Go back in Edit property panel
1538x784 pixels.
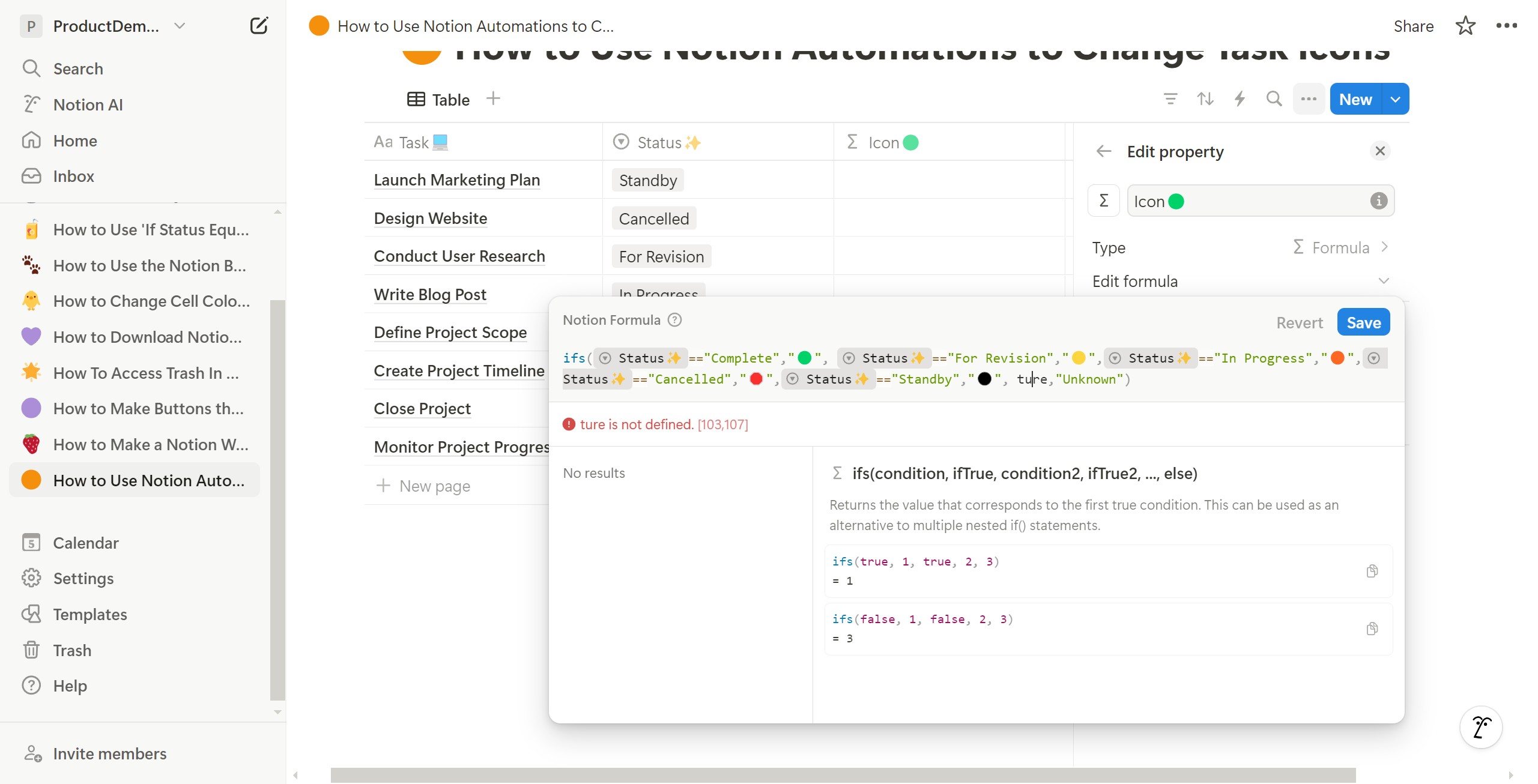tap(1104, 151)
